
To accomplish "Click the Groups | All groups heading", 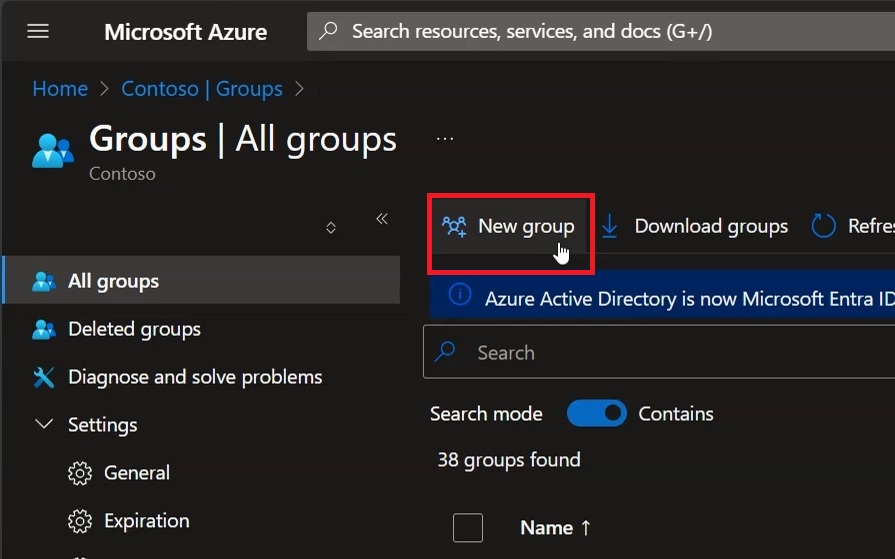I will [x=243, y=139].
